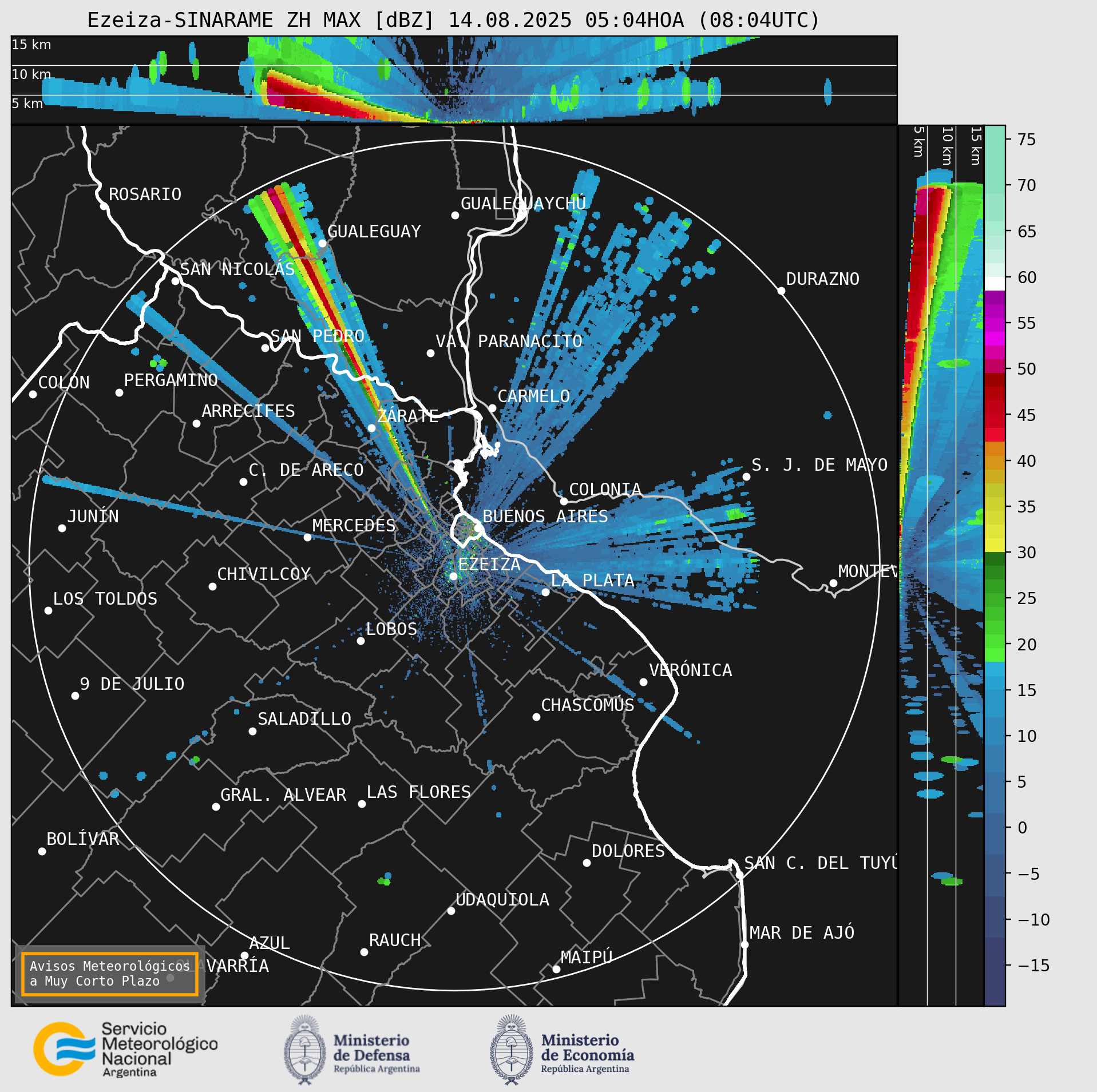Click the 5 km label in top cross-section

[27, 104]
